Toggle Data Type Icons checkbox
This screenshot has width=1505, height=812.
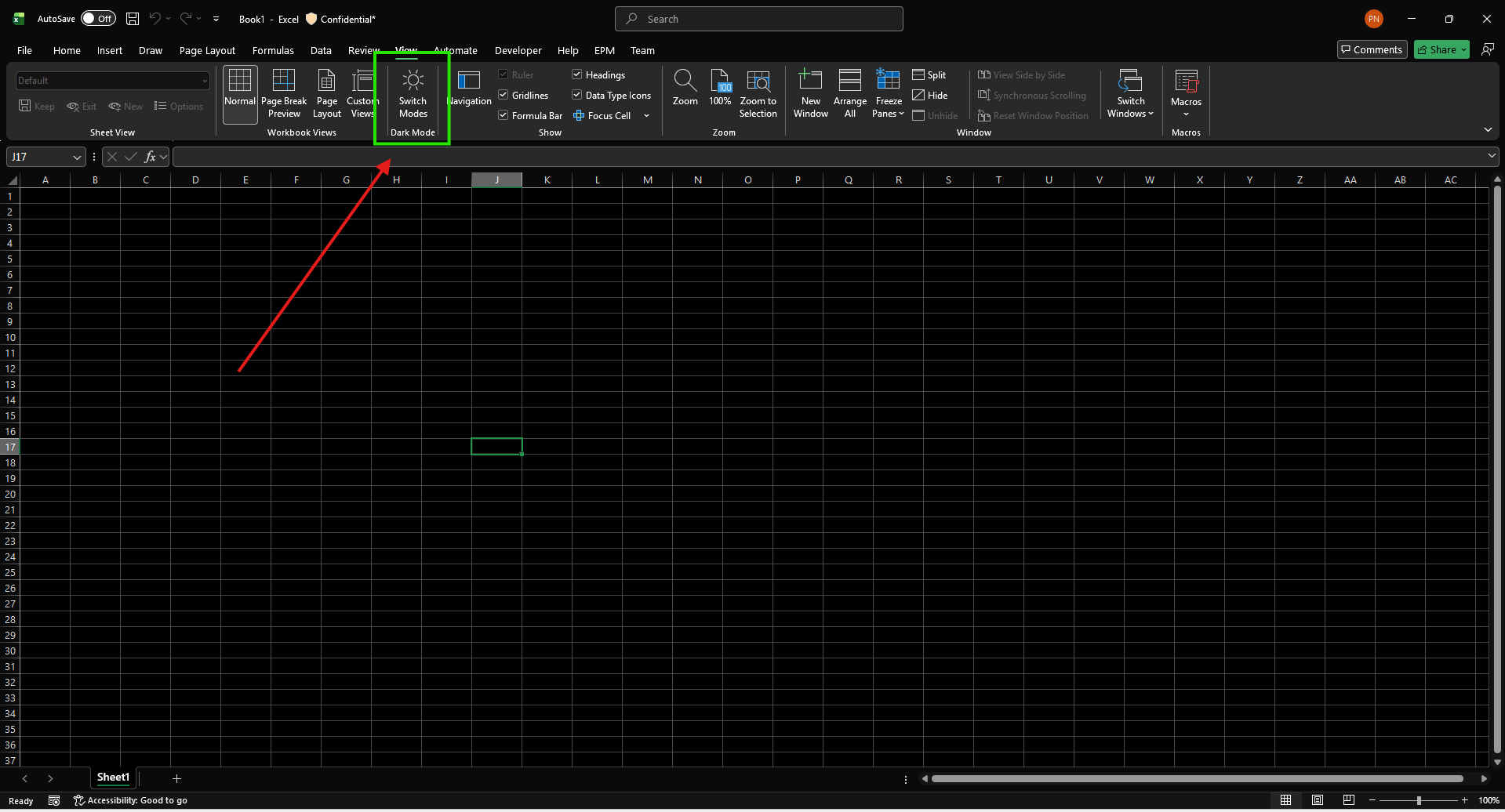point(577,95)
